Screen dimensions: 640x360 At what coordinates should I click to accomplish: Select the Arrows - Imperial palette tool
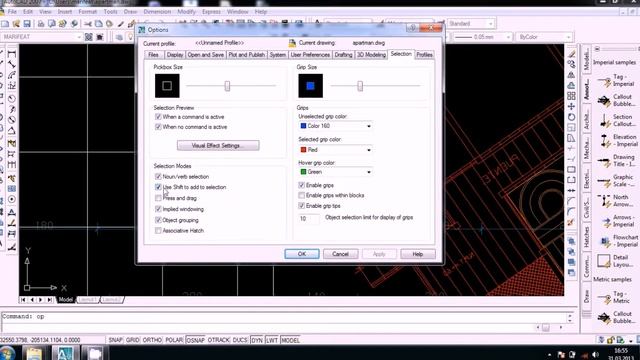(616, 221)
